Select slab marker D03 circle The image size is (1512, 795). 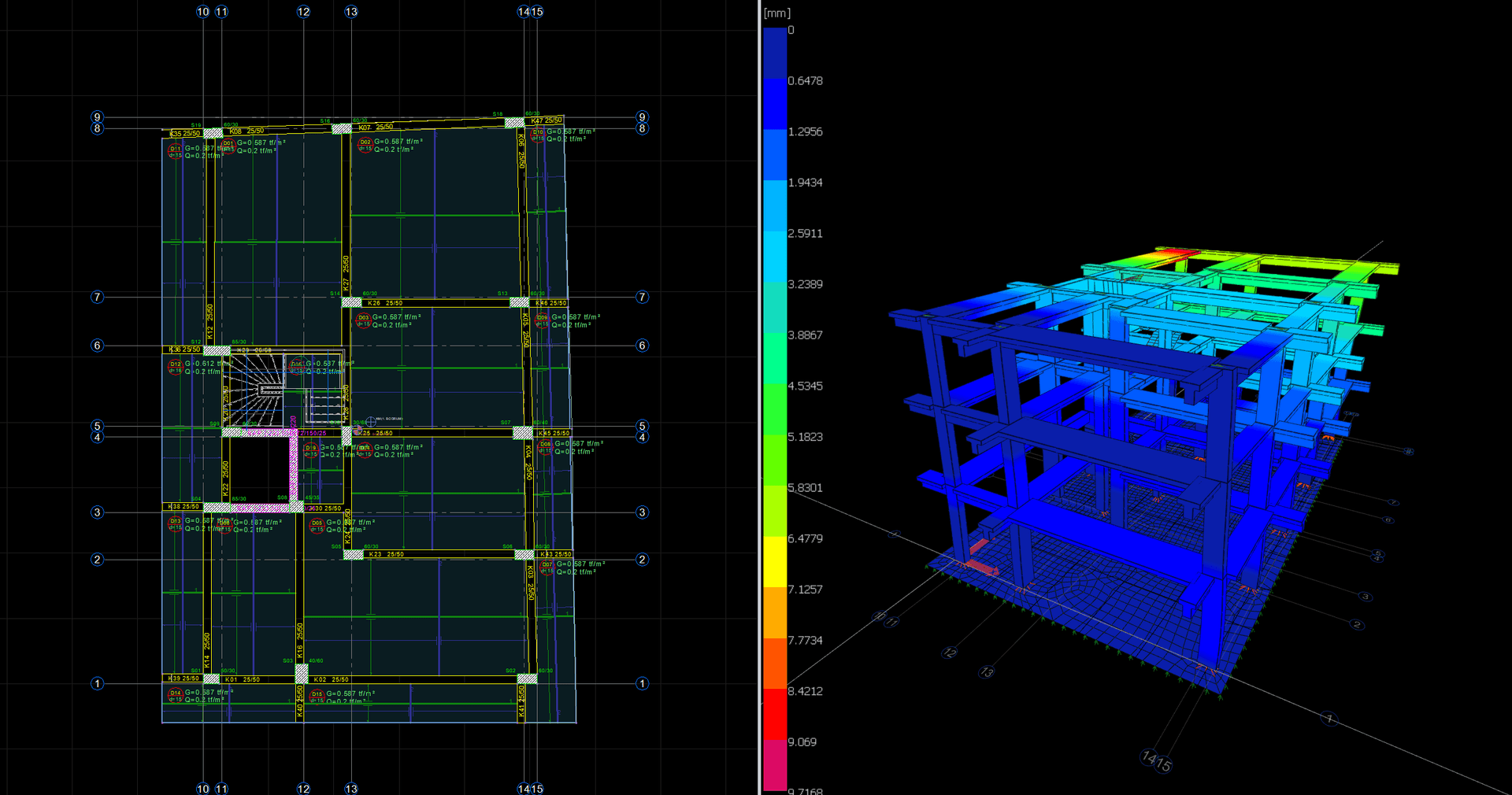pyautogui.click(x=363, y=319)
